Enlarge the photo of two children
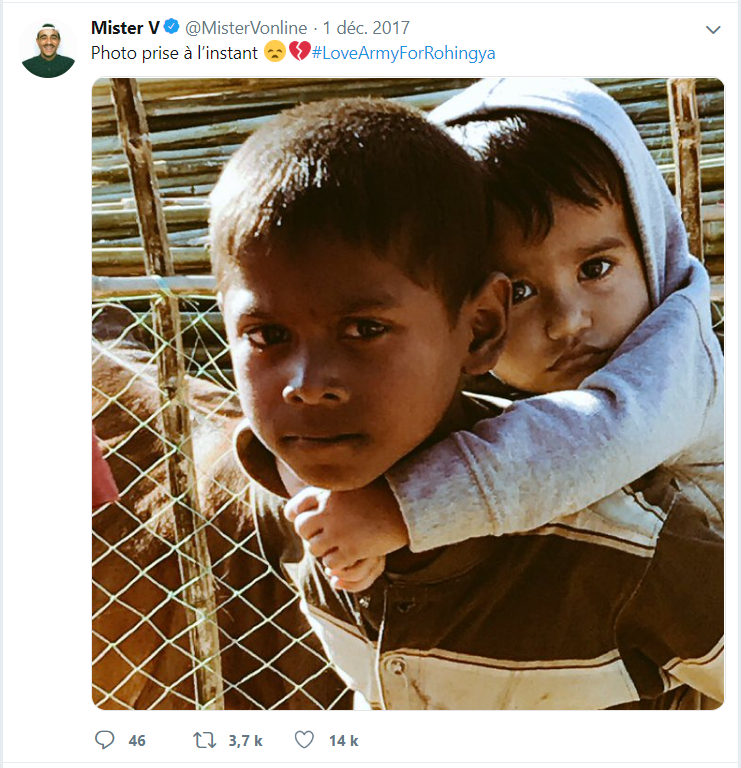Screen dimensions: 741x768 (407, 394)
